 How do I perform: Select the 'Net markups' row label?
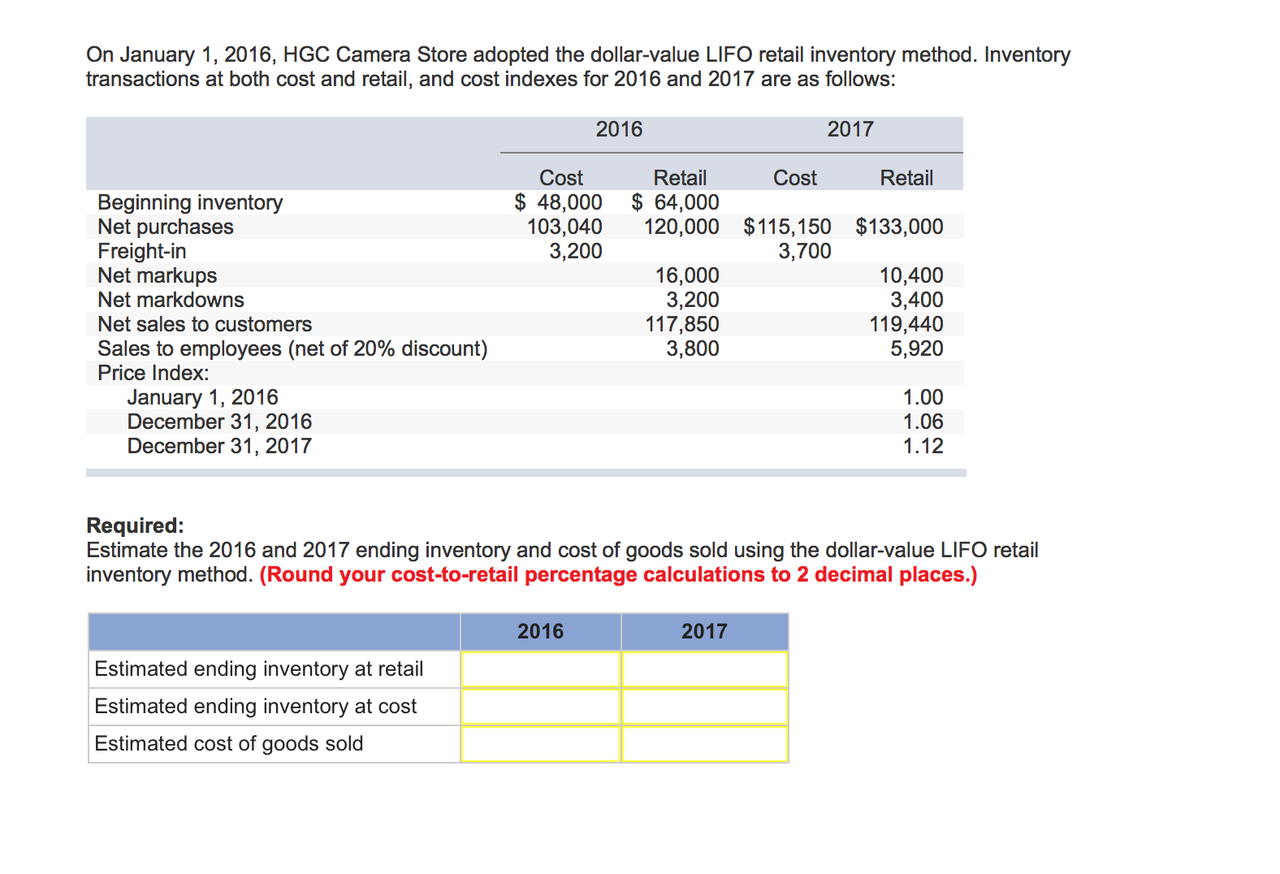point(157,275)
